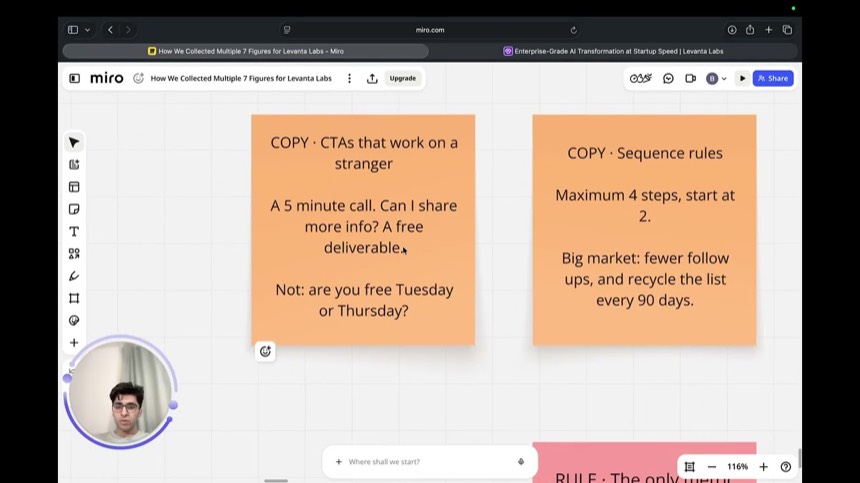Select the pink RULE sticky note

[644, 462]
